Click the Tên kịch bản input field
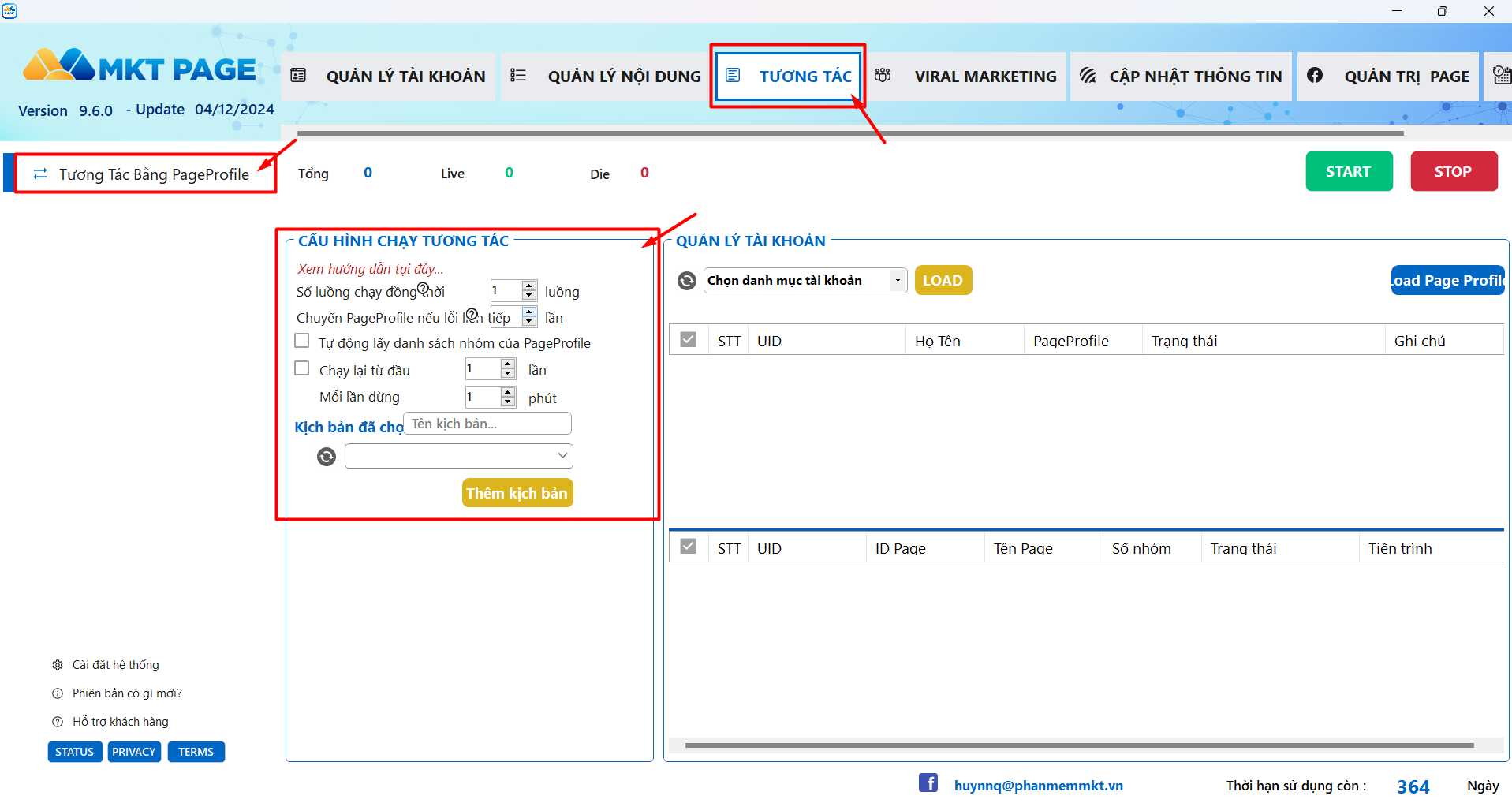Viewport: 1512px width, 803px height. (487, 424)
